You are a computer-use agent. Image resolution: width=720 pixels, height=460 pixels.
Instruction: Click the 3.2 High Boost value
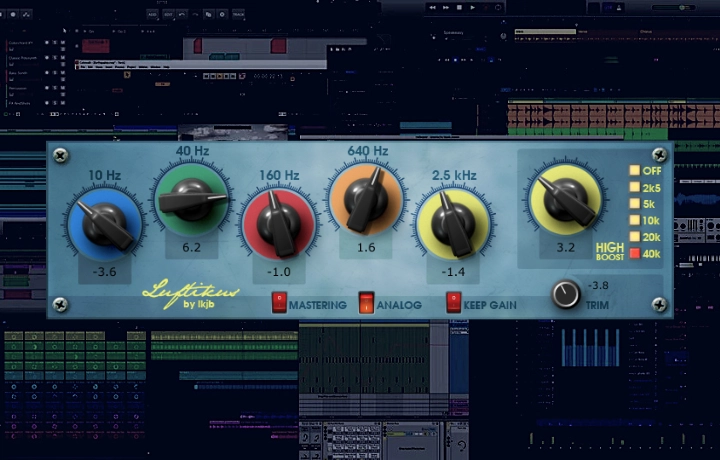click(x=566, y=248)
